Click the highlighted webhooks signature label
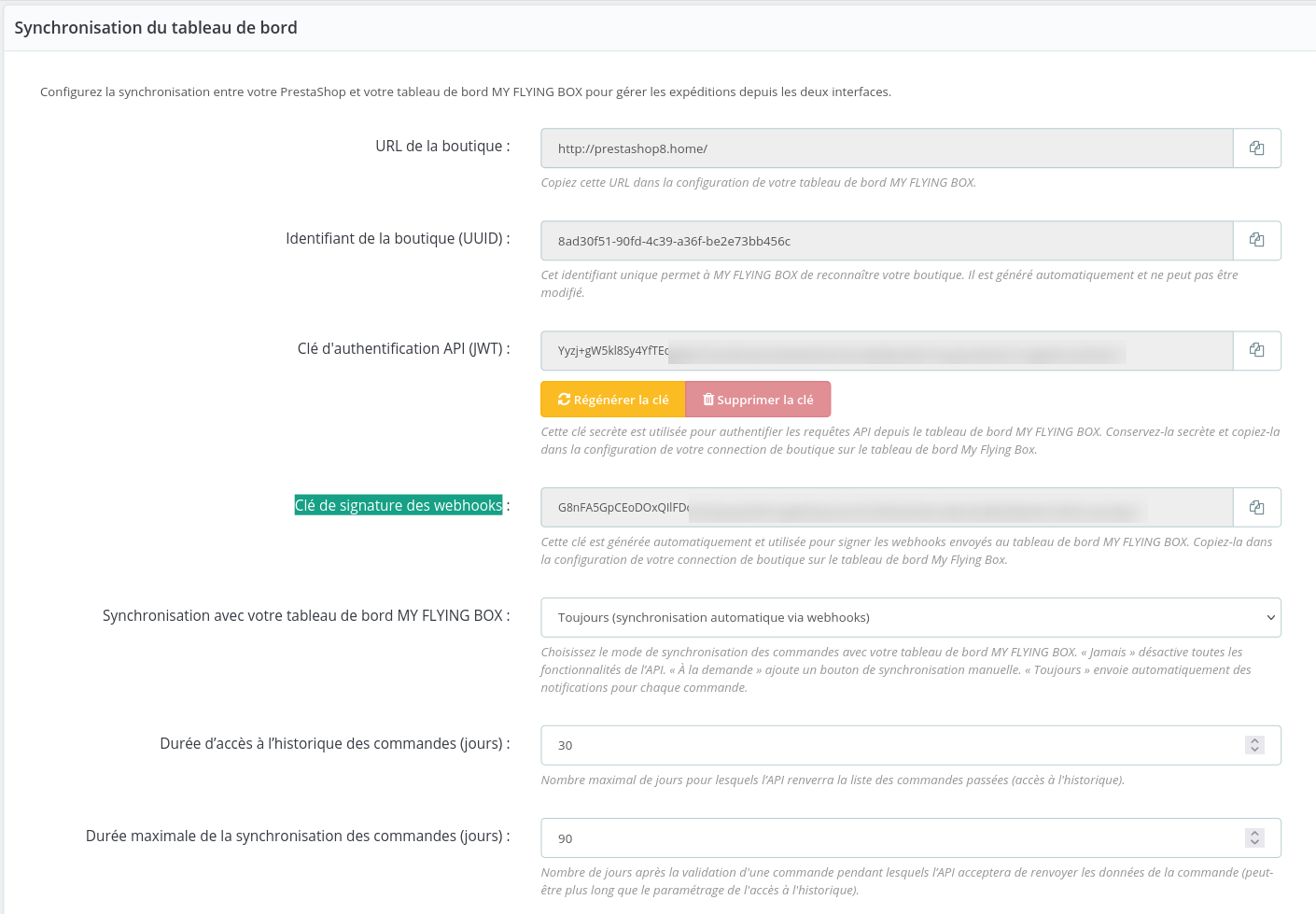The image size is (1316, 914). pyautogui.click(x=399, y=506)
